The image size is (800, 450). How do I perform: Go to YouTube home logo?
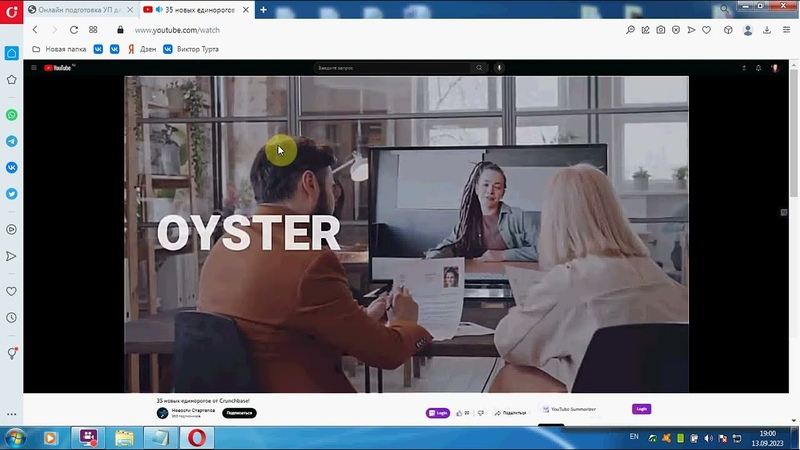59,67
